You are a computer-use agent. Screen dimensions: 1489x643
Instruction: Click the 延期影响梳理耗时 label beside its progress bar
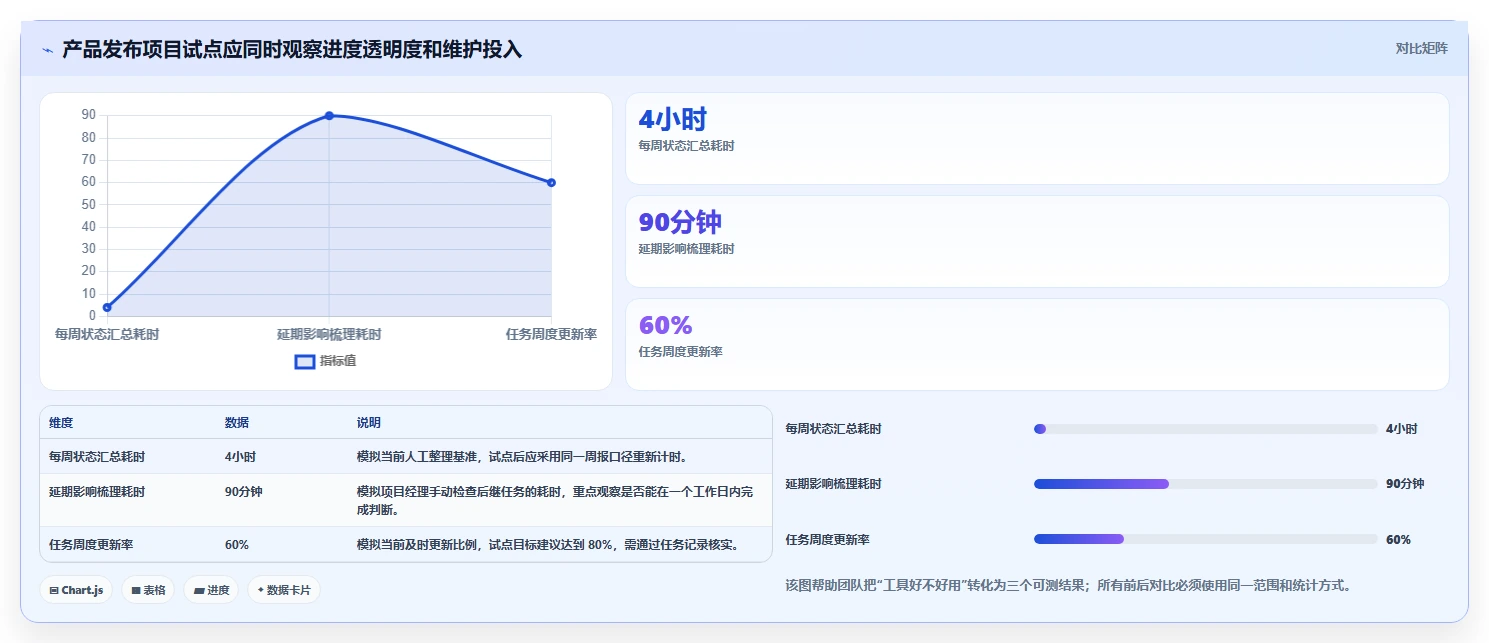(x=834, y=484)
